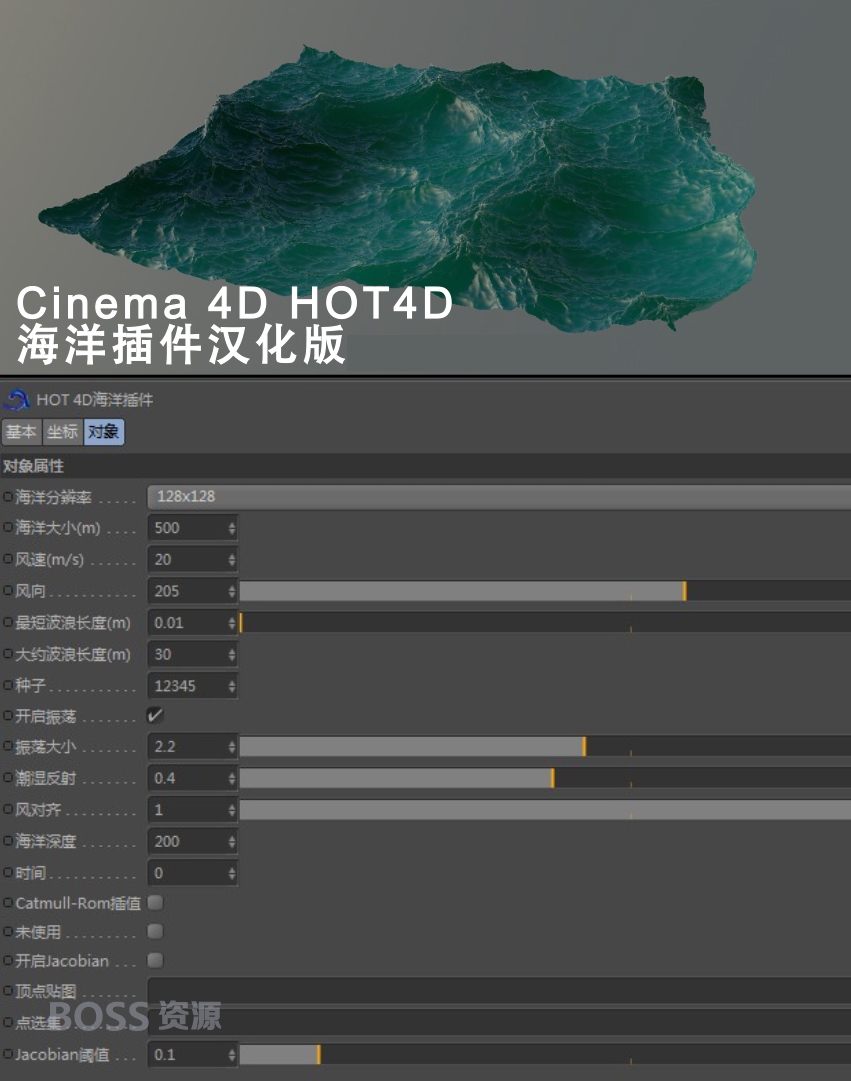The height and width of the screenshot is (1081, 851).
Task: Click the keyframe dot beside 风向
Action: coord(8,591)
